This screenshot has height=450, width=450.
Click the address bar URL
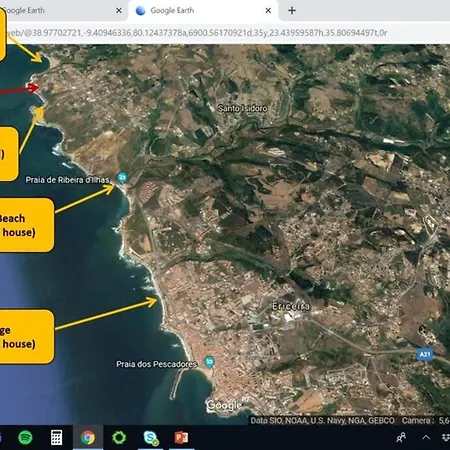click(197, 33)
